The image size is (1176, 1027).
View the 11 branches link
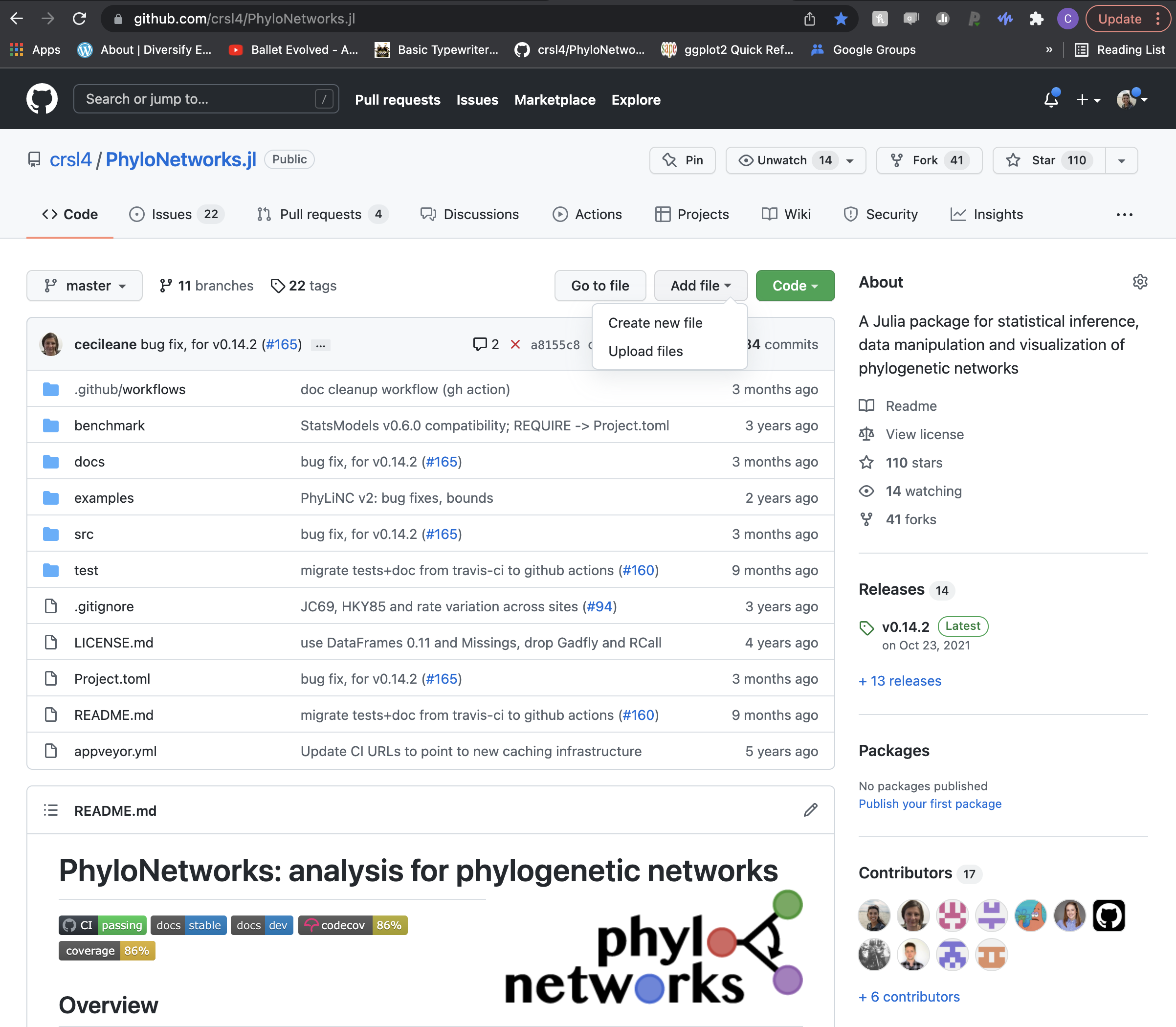tap(206, 286)
